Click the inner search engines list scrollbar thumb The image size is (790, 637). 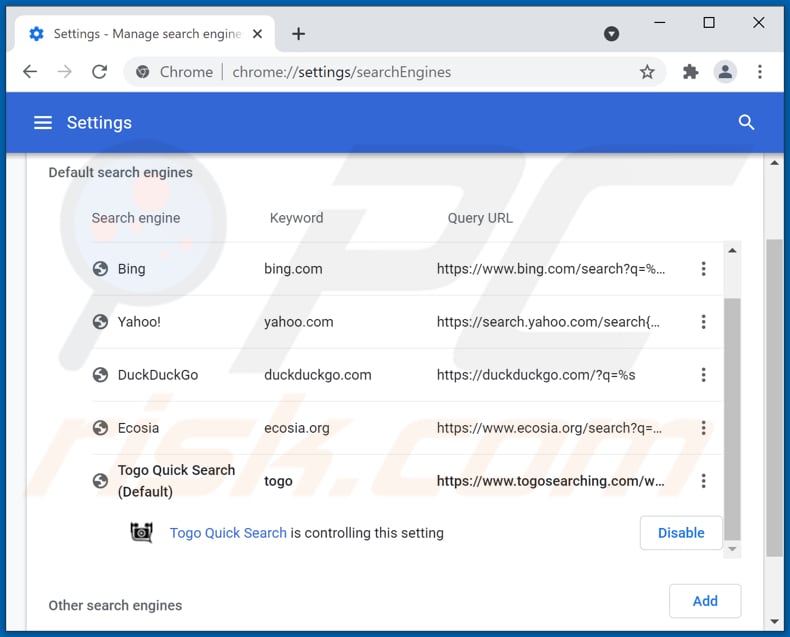pos(732,419)
